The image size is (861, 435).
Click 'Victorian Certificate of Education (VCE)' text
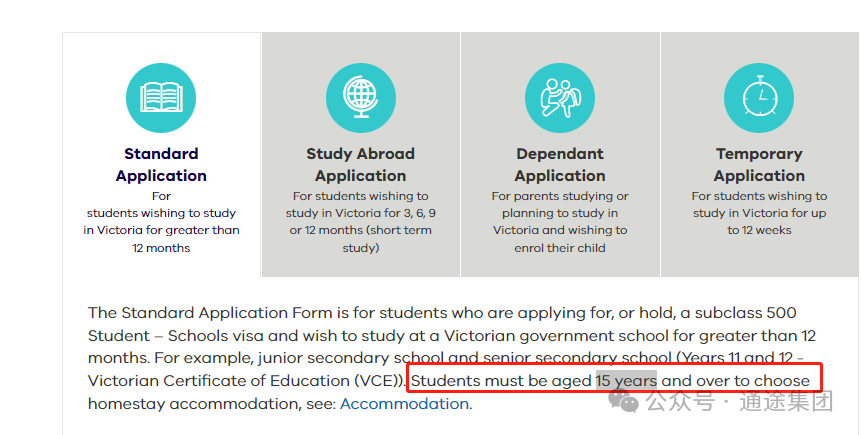(x=245, y=381)
